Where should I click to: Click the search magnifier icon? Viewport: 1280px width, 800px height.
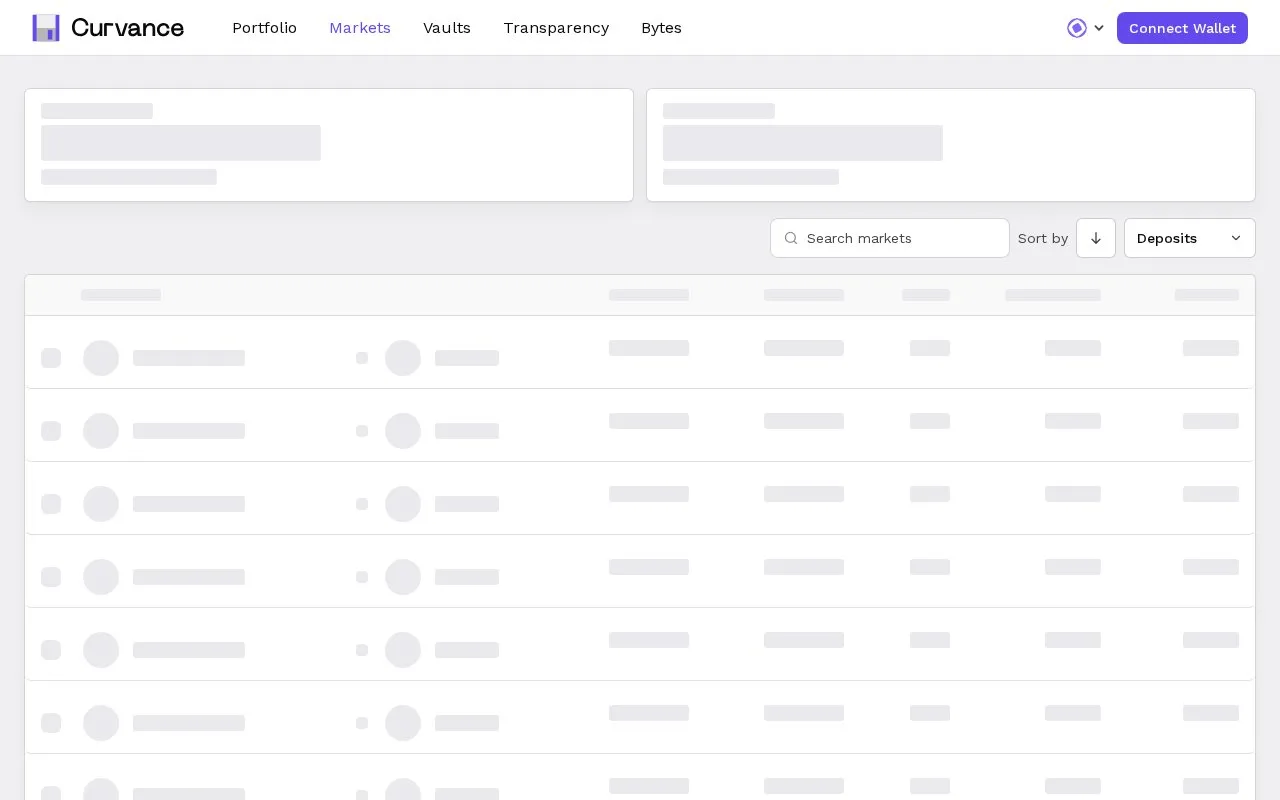(x=791, y=238)
